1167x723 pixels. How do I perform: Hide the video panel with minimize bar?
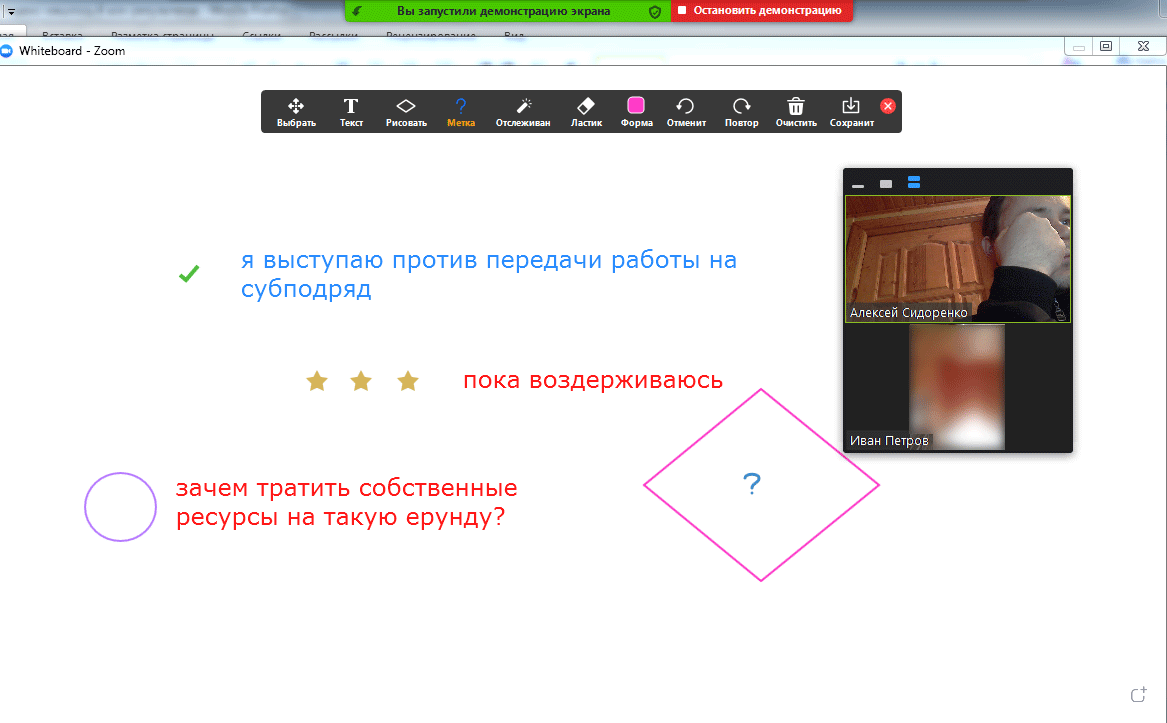point(858,185)
